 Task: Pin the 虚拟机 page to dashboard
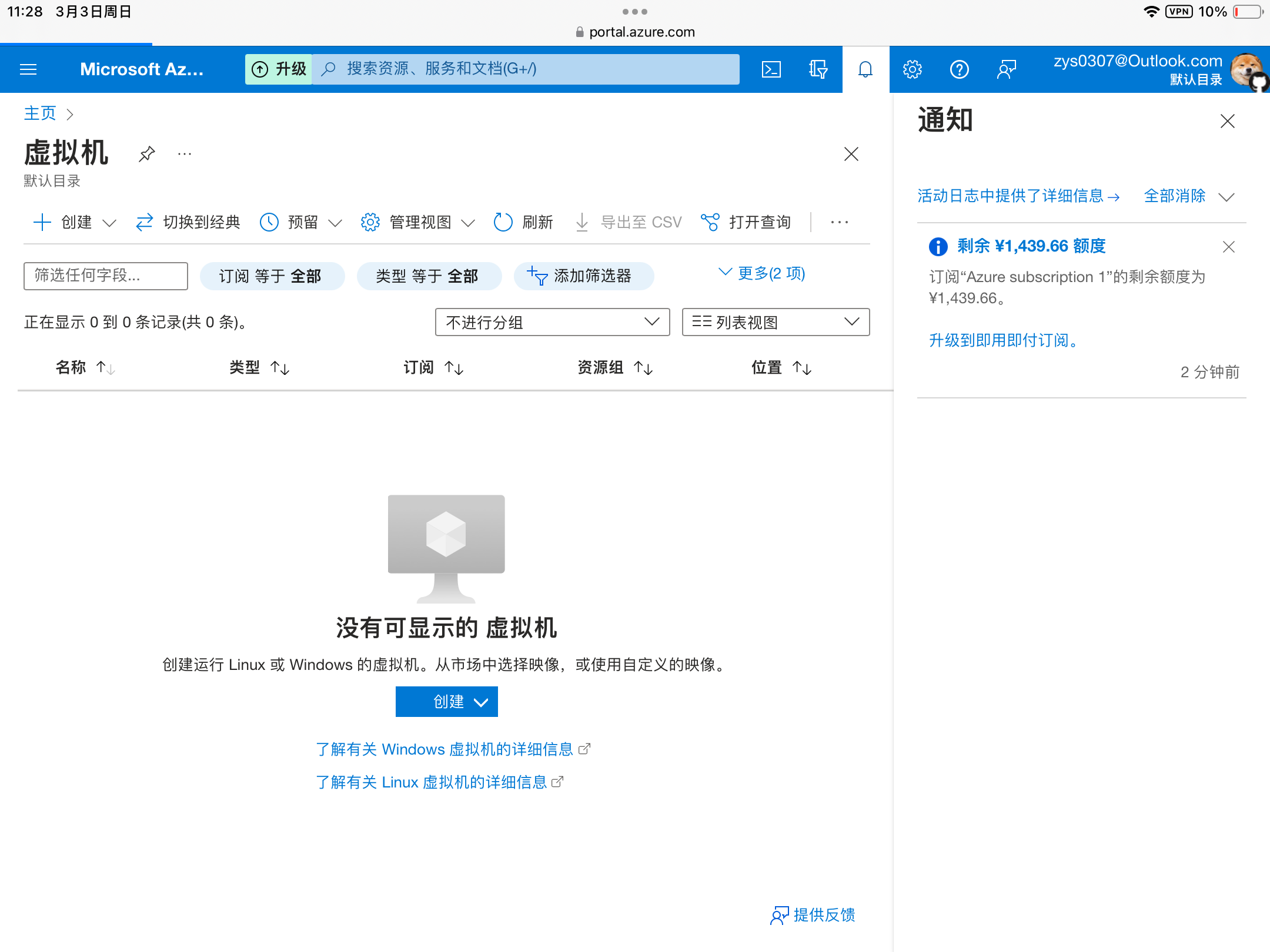(x=146, y=154)
